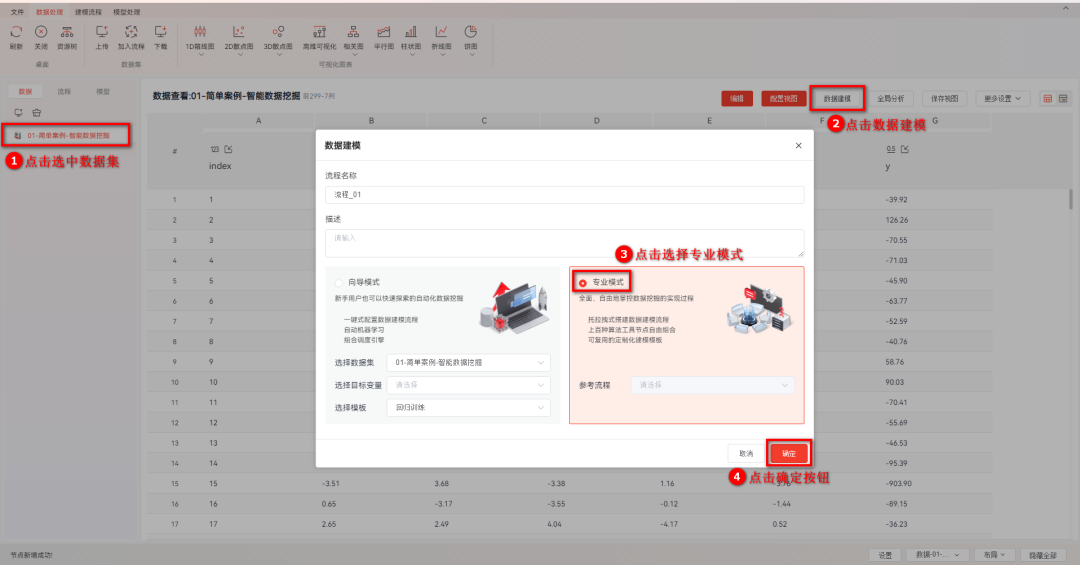Open the 资源树 resource tree
This screenshot has width=1080, height=565.
pos(67,32)
